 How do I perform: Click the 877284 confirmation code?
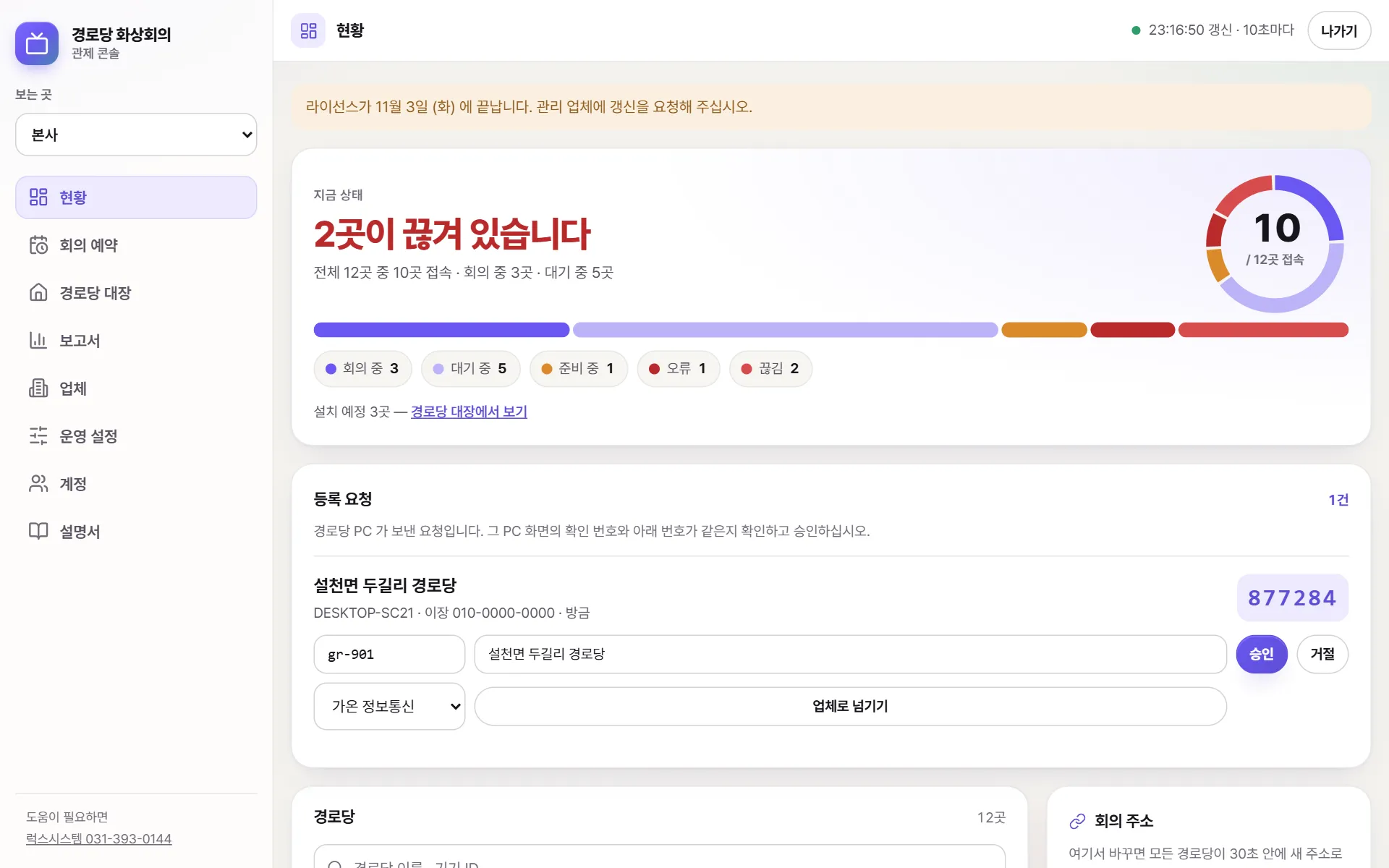[1292, 598]
